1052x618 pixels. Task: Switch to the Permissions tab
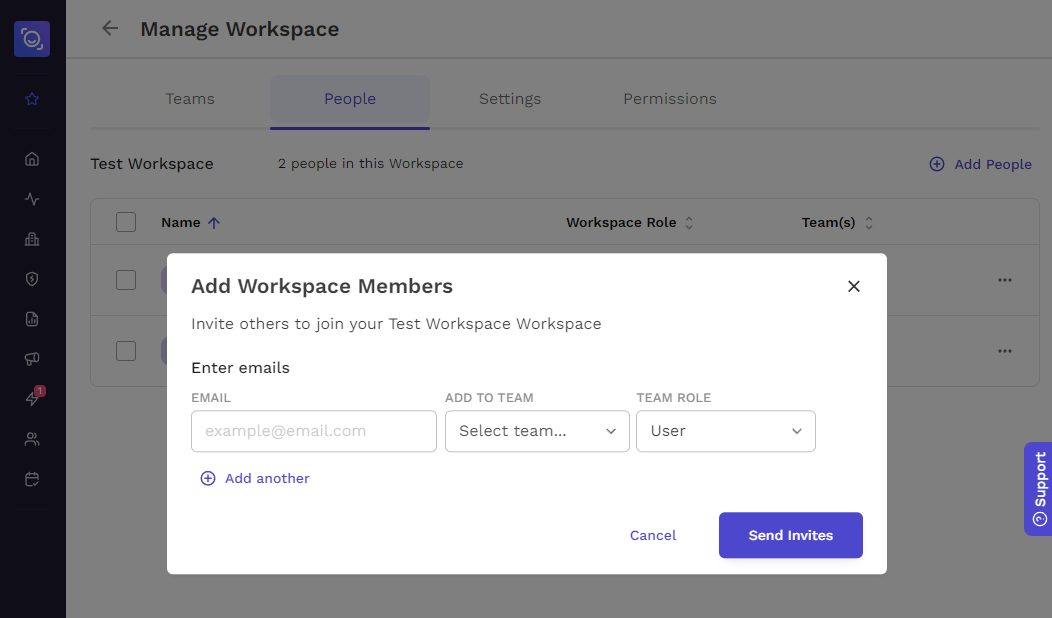[x=670, y=99]
